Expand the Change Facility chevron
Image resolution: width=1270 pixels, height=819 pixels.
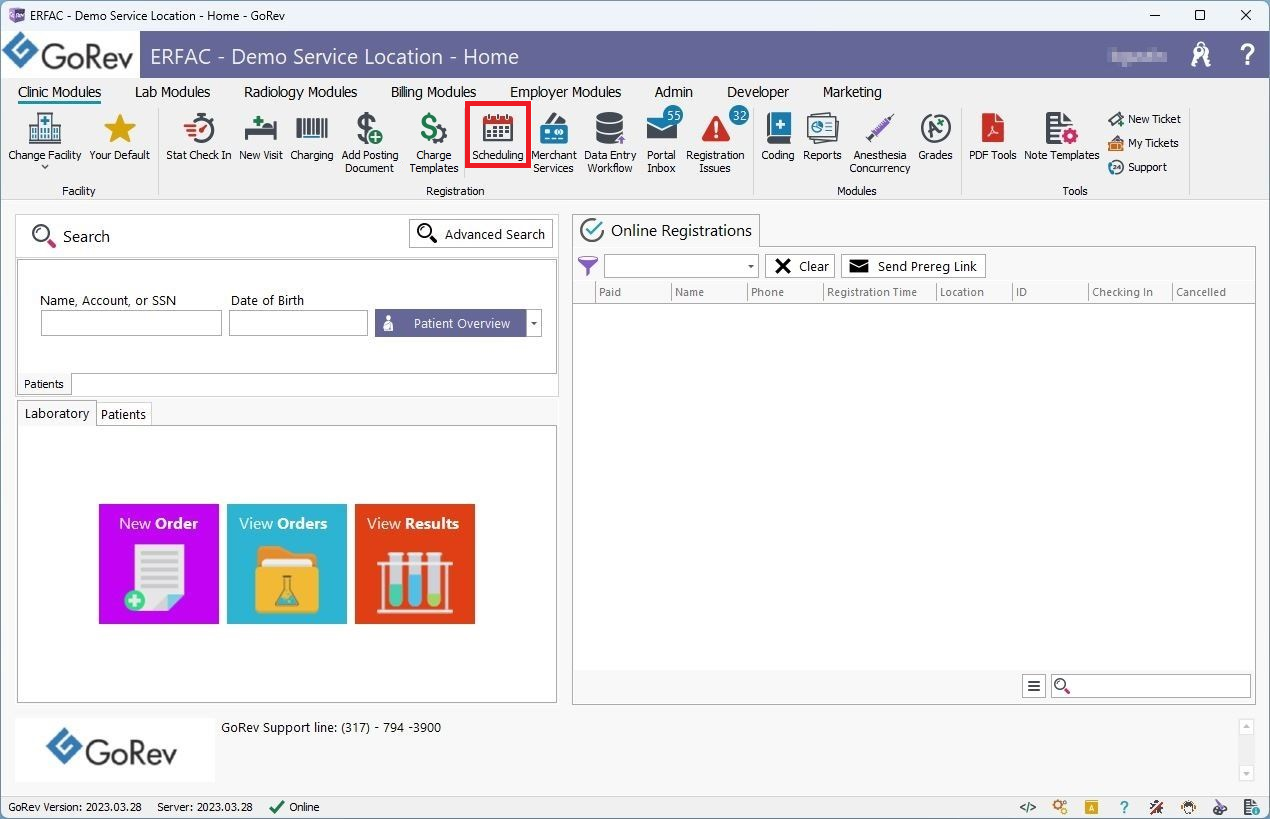coord(45,167)
